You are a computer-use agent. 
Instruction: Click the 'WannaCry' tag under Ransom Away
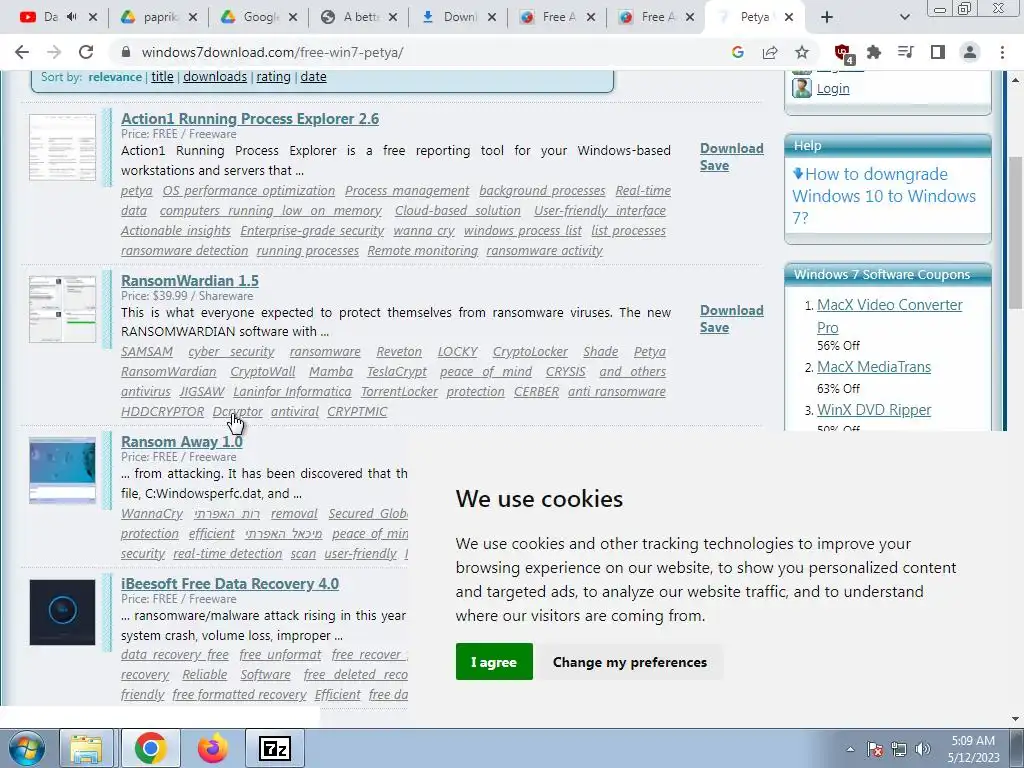coord(152,513)
